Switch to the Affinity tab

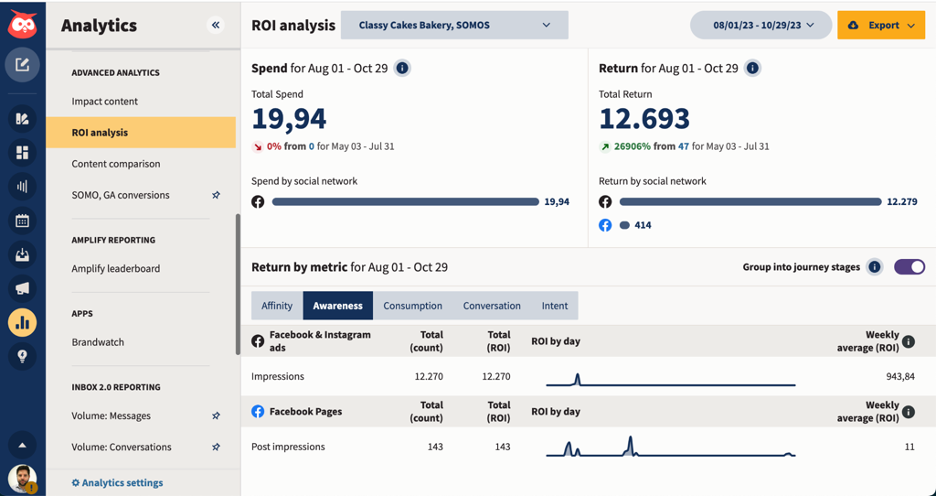[277, 306]
